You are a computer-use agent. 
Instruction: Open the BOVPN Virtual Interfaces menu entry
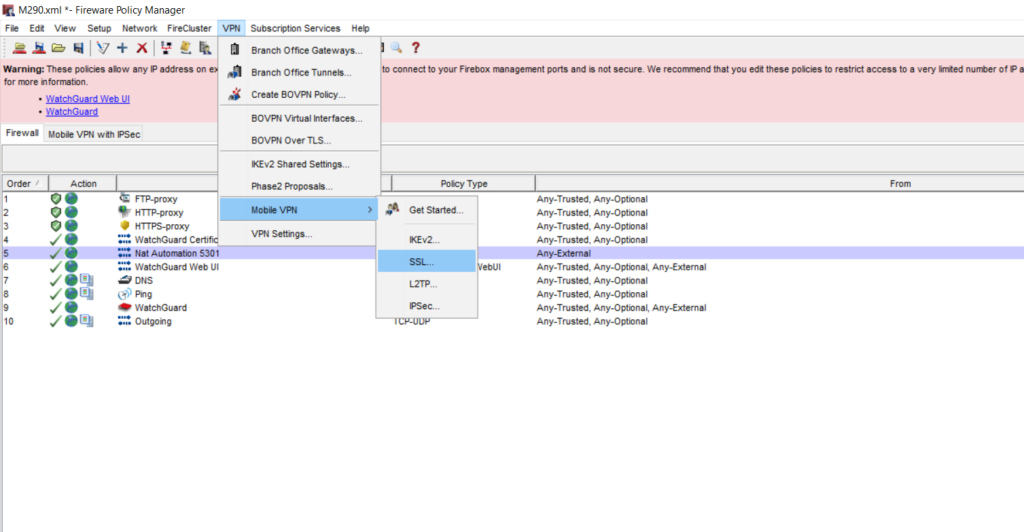[299, 118]
